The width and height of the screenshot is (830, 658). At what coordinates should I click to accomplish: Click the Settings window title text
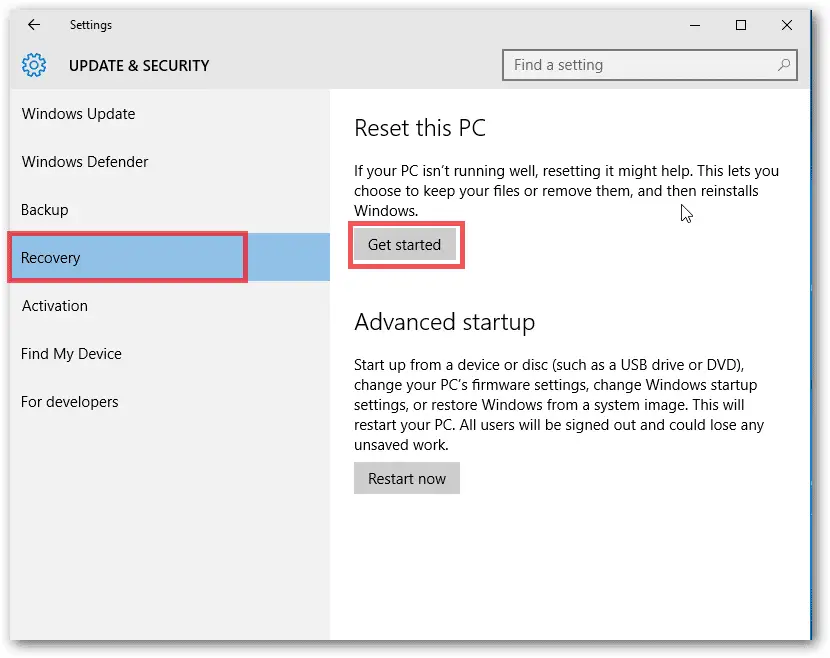pos(91,25)
